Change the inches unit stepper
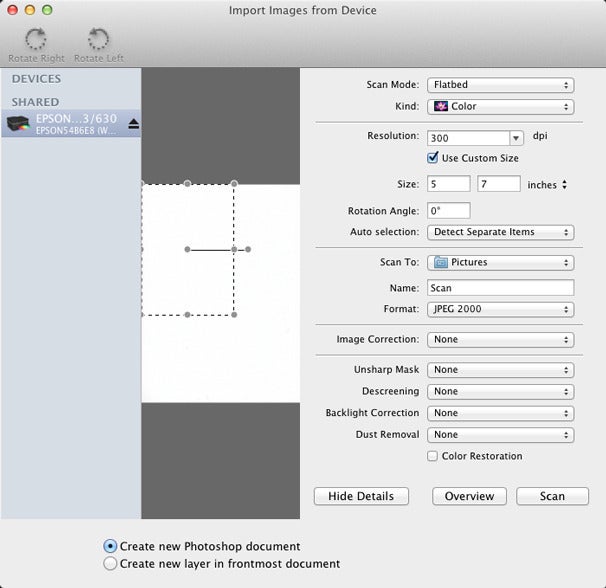Screen dimensions: 606x588 click(564, 185)
